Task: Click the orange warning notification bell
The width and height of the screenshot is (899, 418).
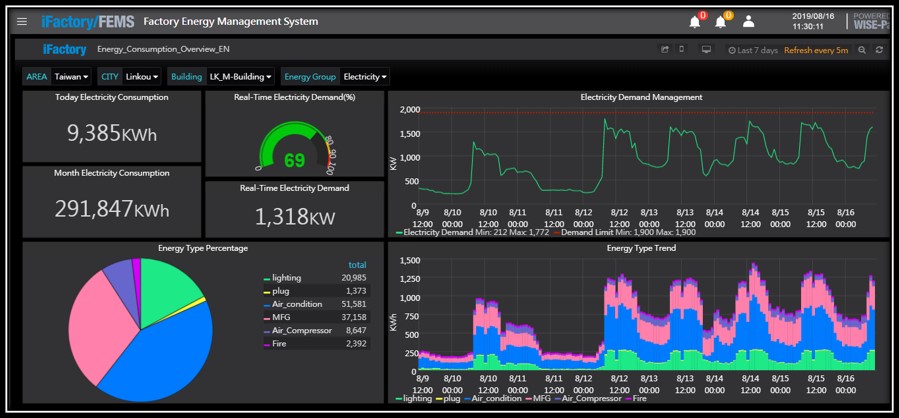Action: tap(721, 22)
